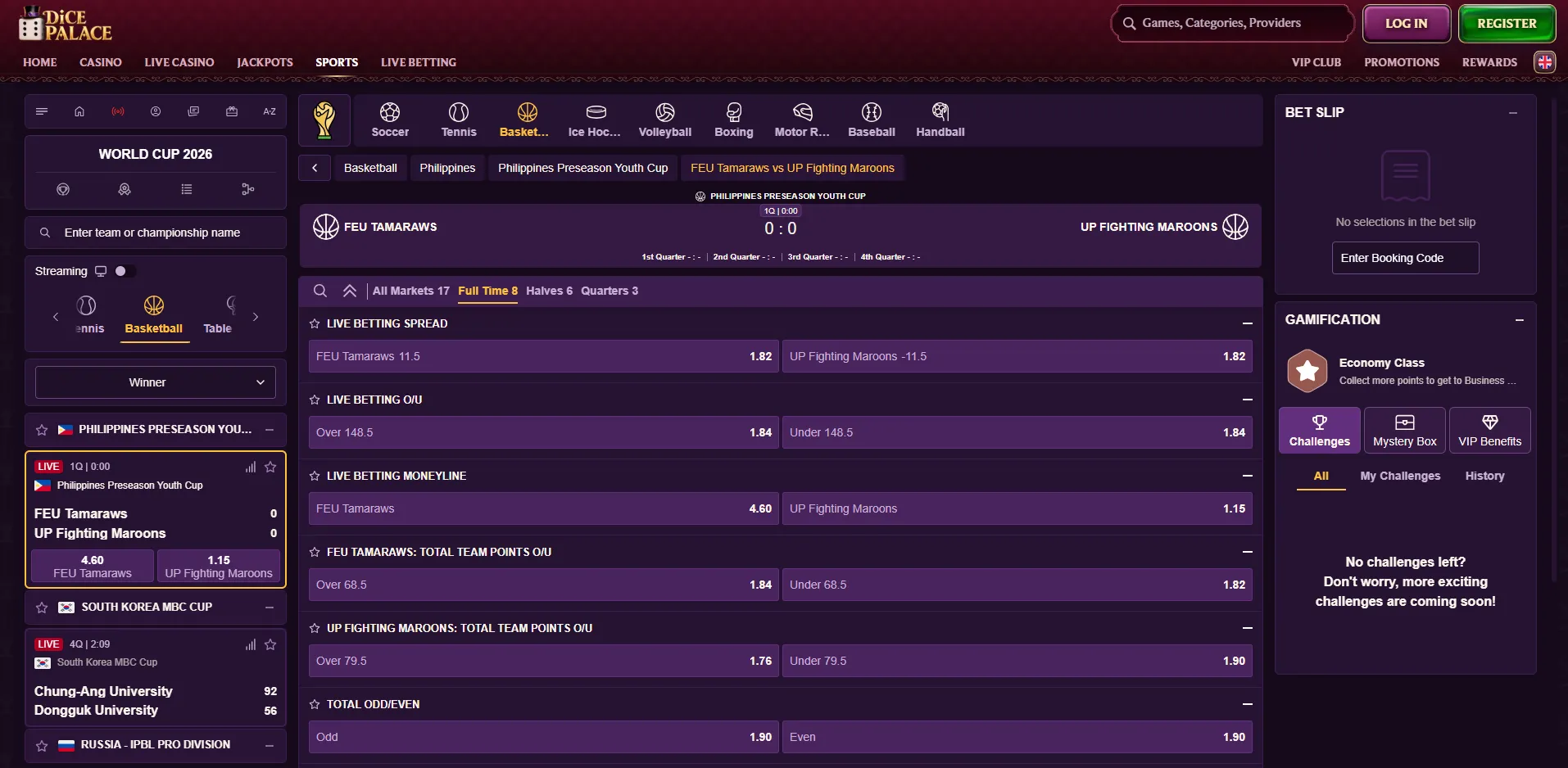The height and width of the screenshot is (768, 1568).
Task: Focus the Games, Categories, Providers search box
Action: click(1233, 23)
